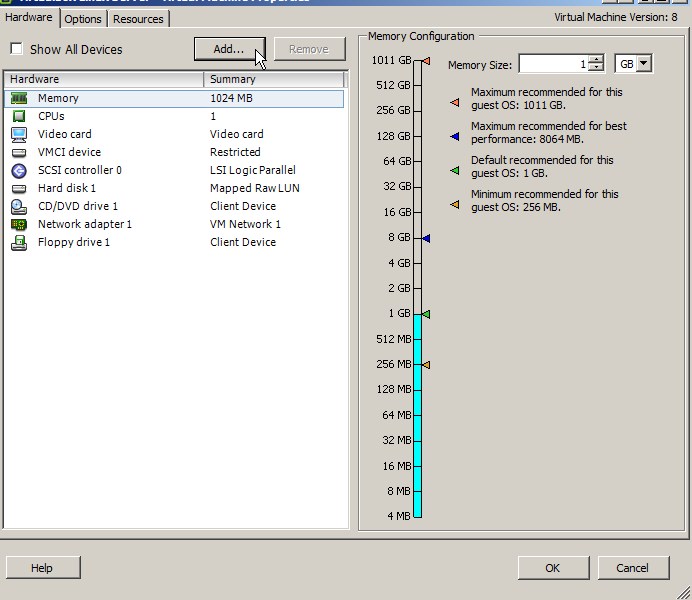Click the Help button
The image size is (692, 600).
click(x=43, y=567)
